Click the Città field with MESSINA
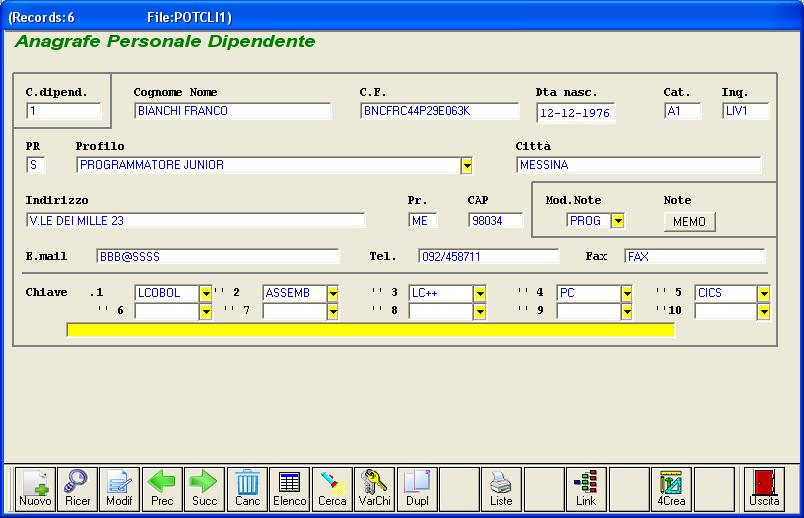 click(x=638, y=165)
